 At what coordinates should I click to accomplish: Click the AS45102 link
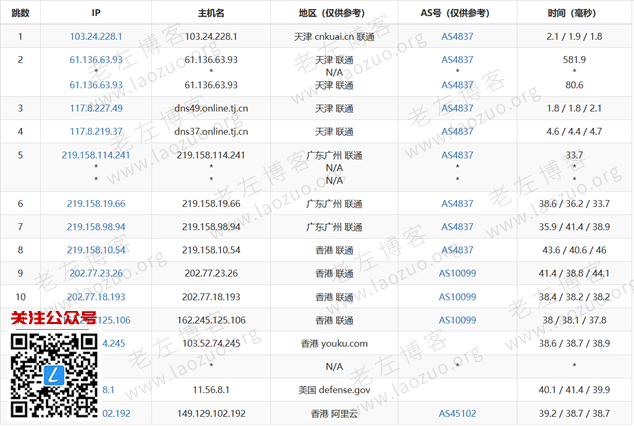click(x=457, y=413)
